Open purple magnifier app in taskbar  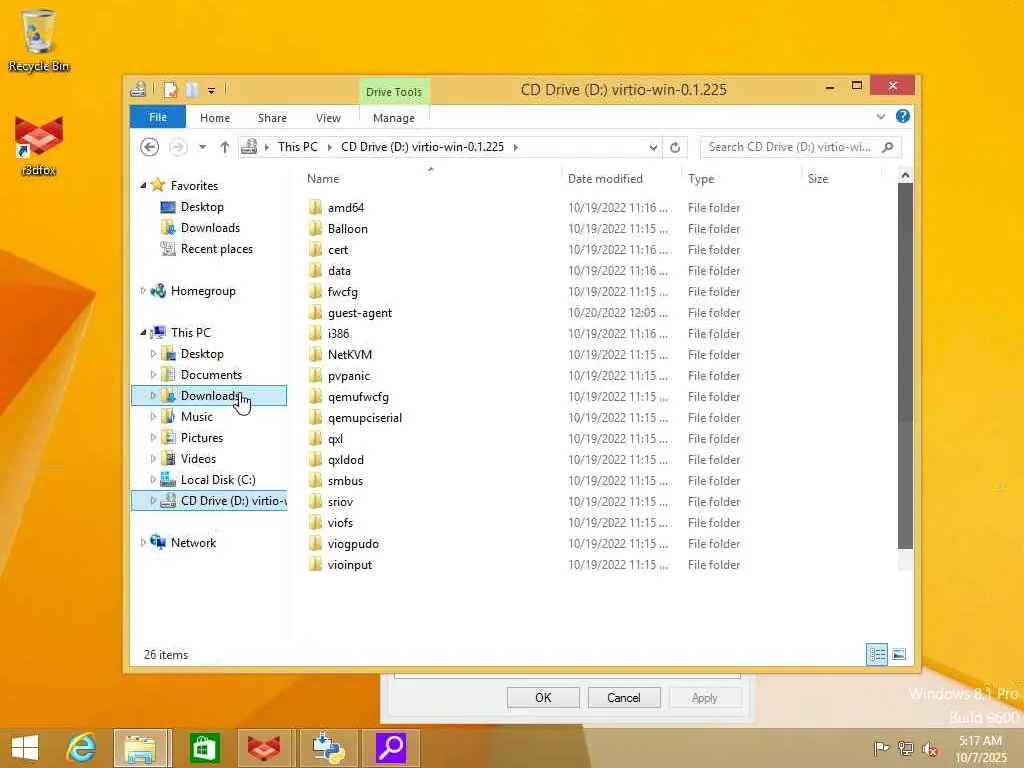tap(391, 748)
